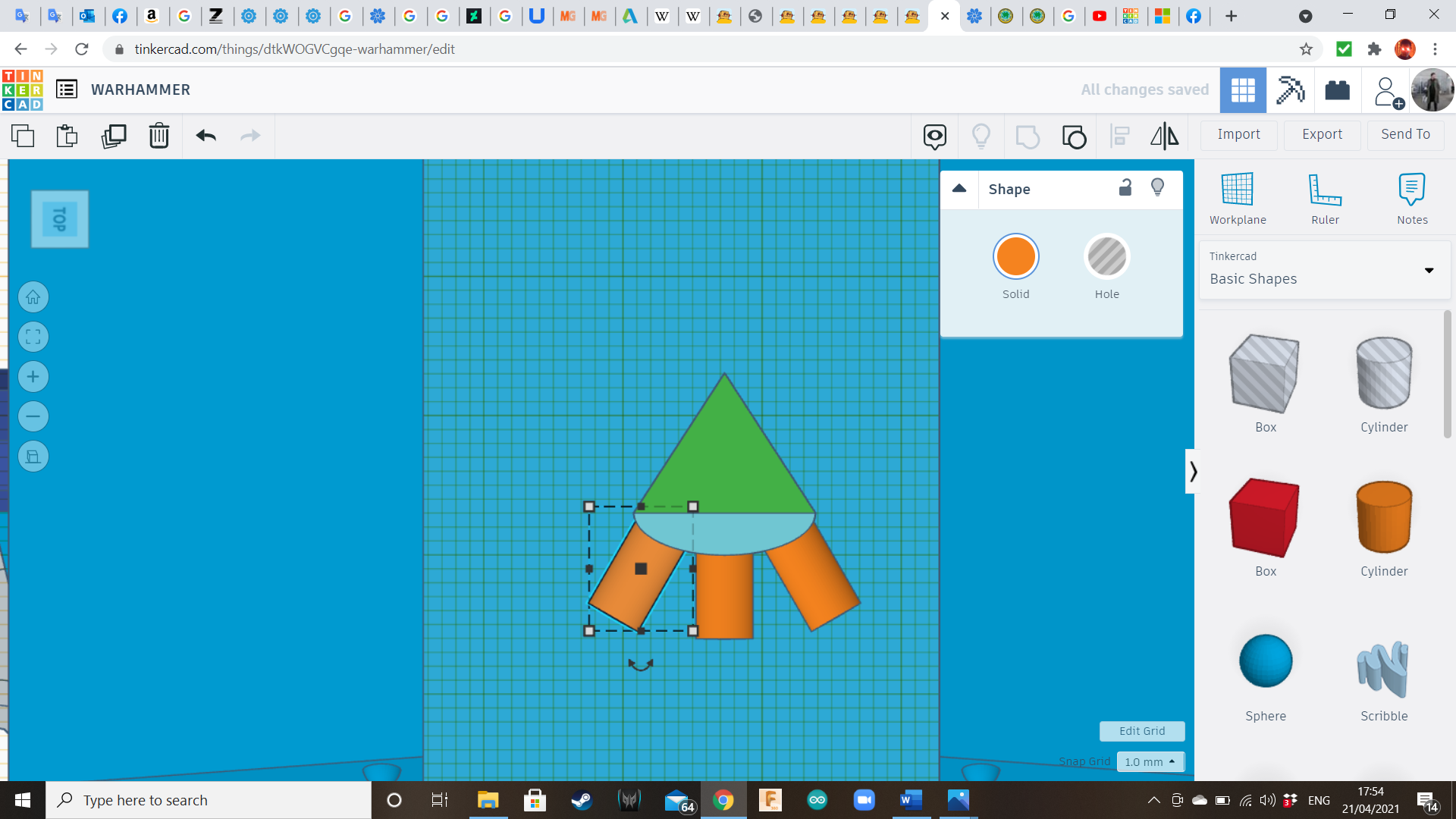Collapse the shapes sidebar using the chevron
Viewport: 1456px width, 819px height.
pyautogui.click(x=1193, y=472)
